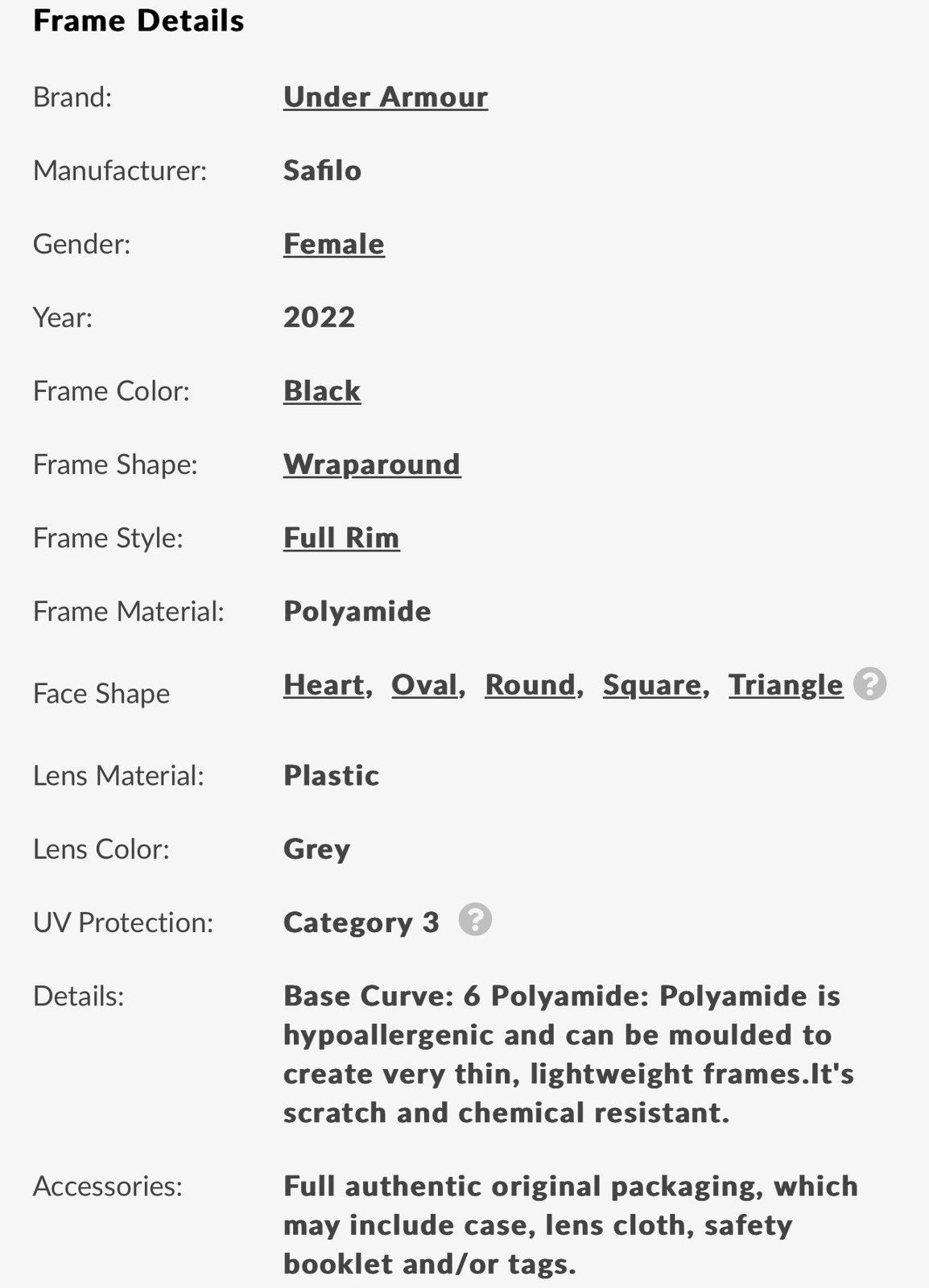Click the Frame Details heading

[x=138, y=21]
